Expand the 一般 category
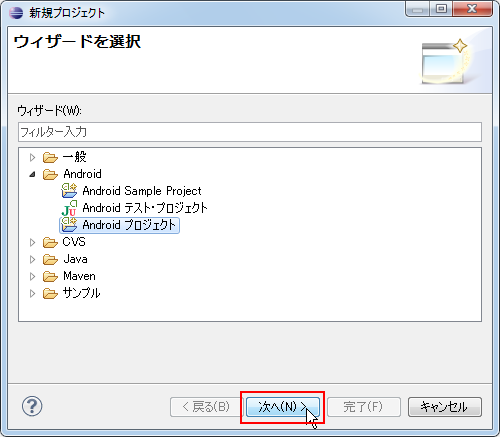Image resolution: width=500 pixels, height=437 pixels. 32,157
